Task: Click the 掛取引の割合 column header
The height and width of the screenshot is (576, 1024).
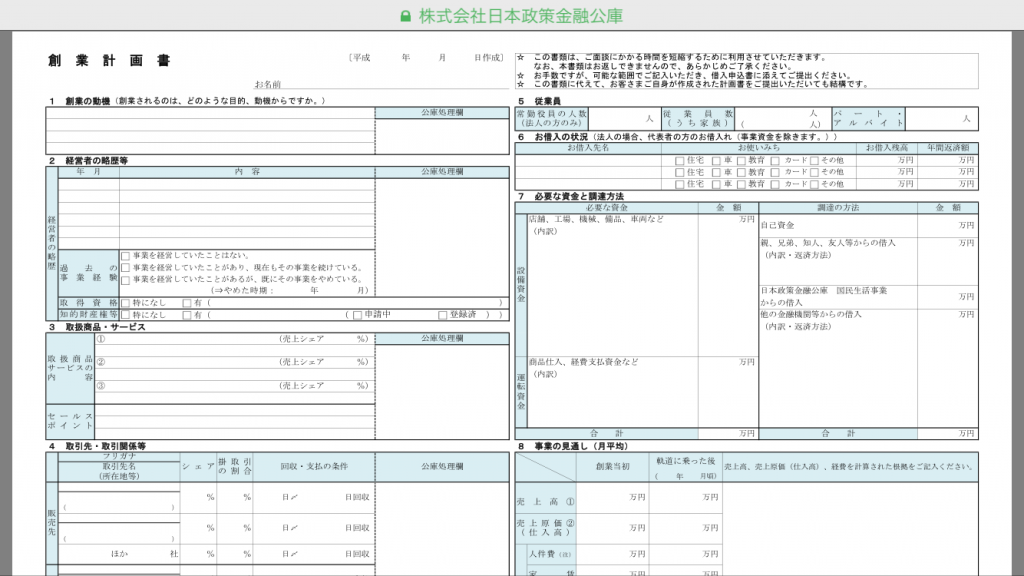Action: tap(234, 467)
